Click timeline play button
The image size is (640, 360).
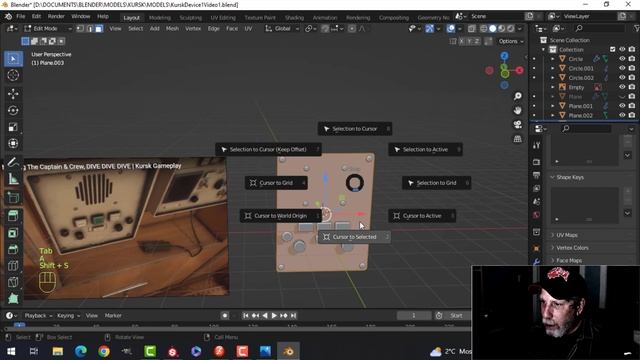click(274, 316)
